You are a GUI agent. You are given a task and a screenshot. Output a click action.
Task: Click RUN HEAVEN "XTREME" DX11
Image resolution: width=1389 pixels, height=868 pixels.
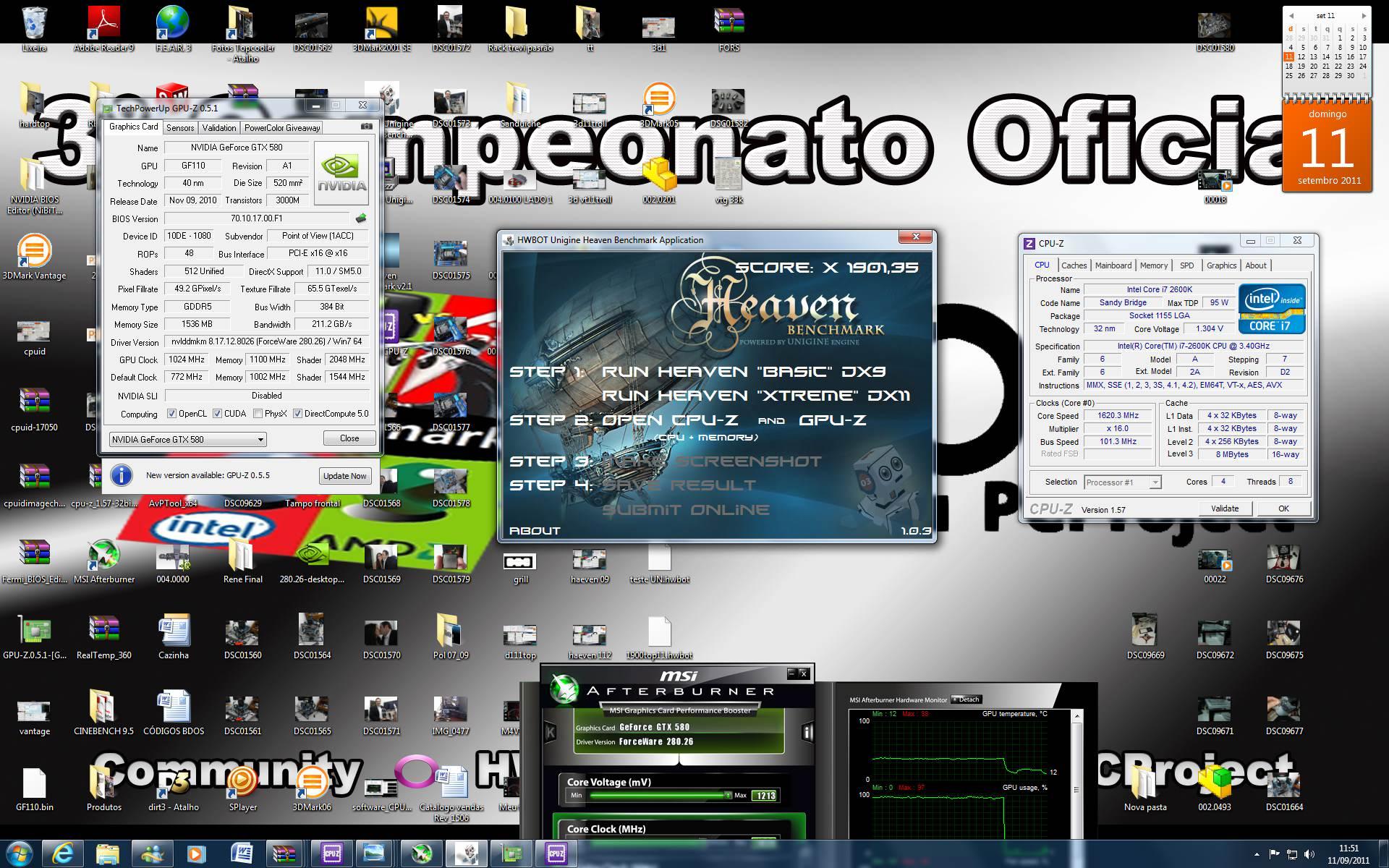click(756, 396)
